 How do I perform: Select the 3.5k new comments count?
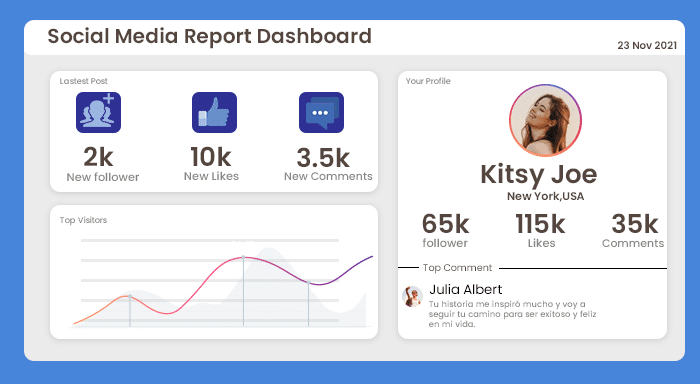(323, 158)
